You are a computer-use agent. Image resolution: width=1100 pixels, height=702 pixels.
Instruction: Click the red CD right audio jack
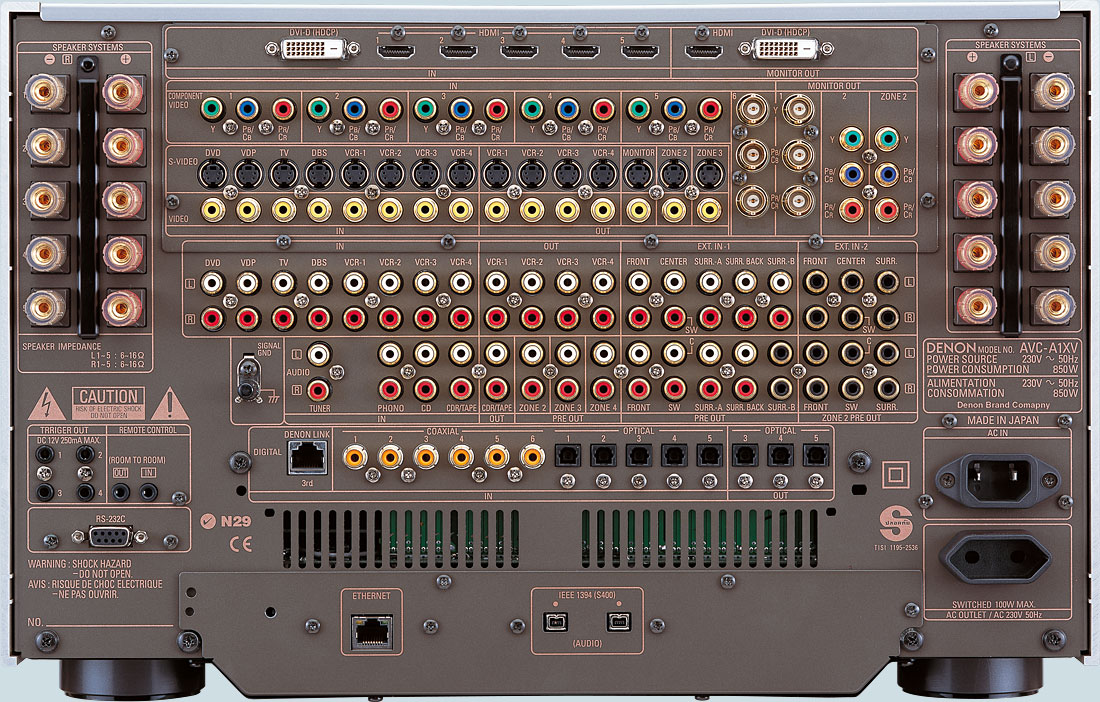(425, 389)
